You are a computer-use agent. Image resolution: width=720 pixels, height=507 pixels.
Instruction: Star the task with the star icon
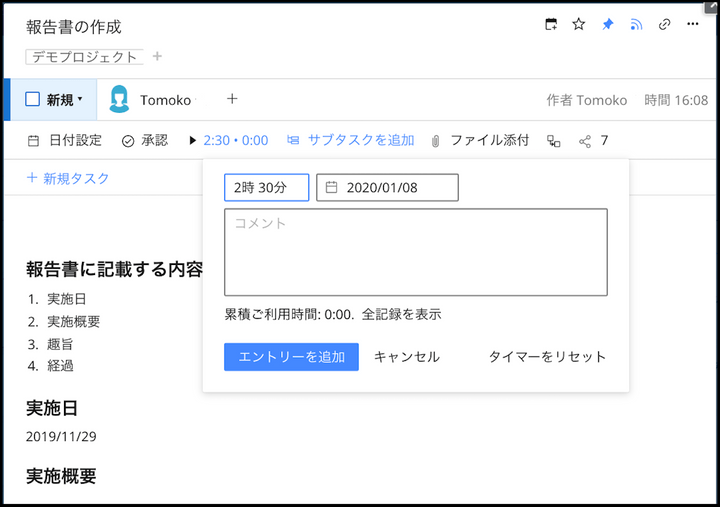[x=579, y=24]
